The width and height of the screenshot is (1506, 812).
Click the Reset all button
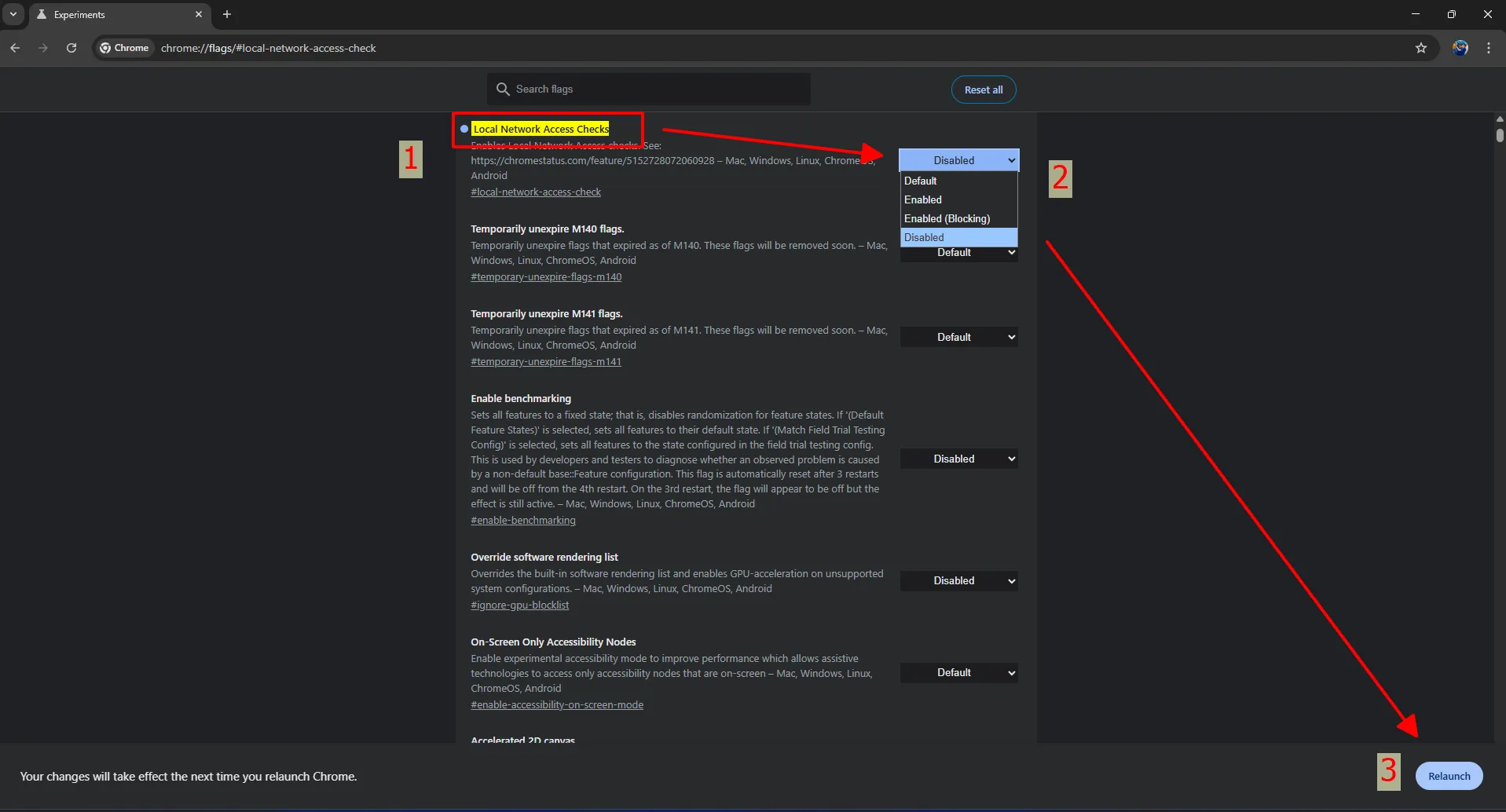(983, 90)
